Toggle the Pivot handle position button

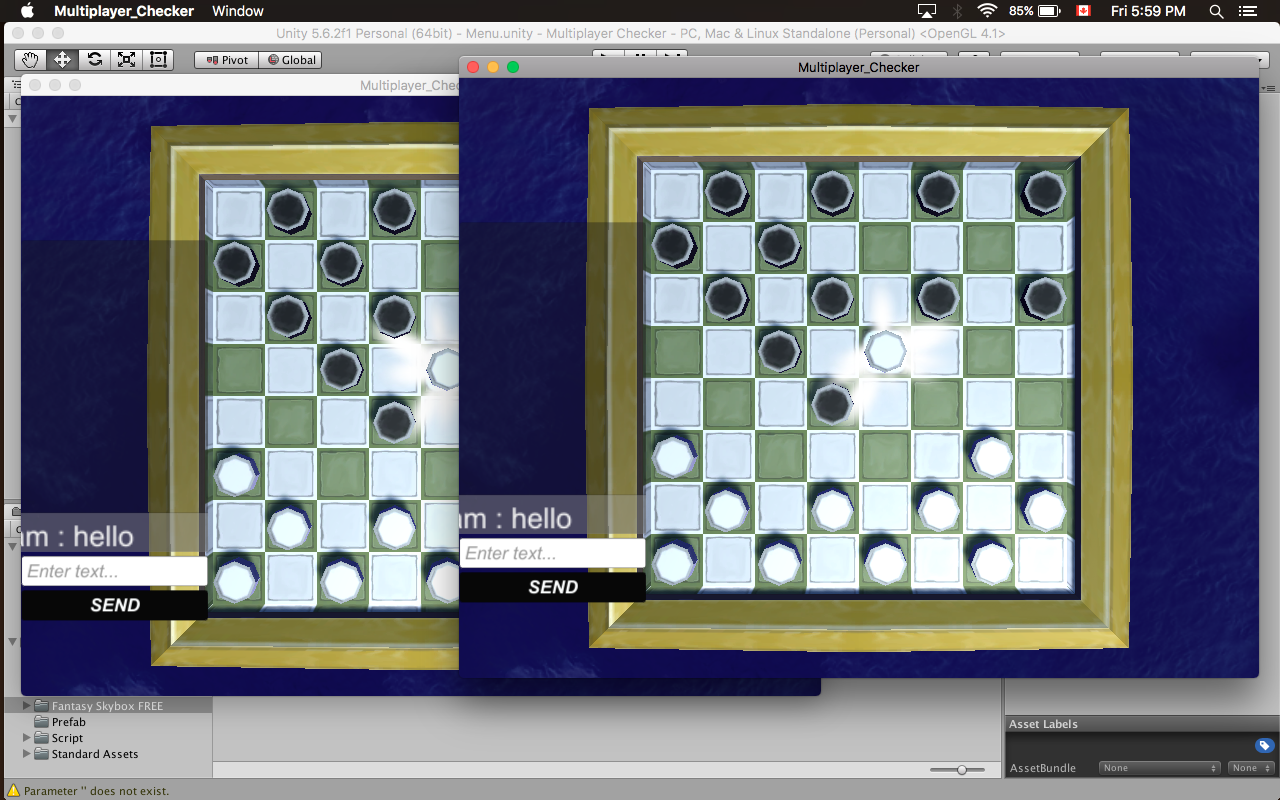[x=226, y=60]
